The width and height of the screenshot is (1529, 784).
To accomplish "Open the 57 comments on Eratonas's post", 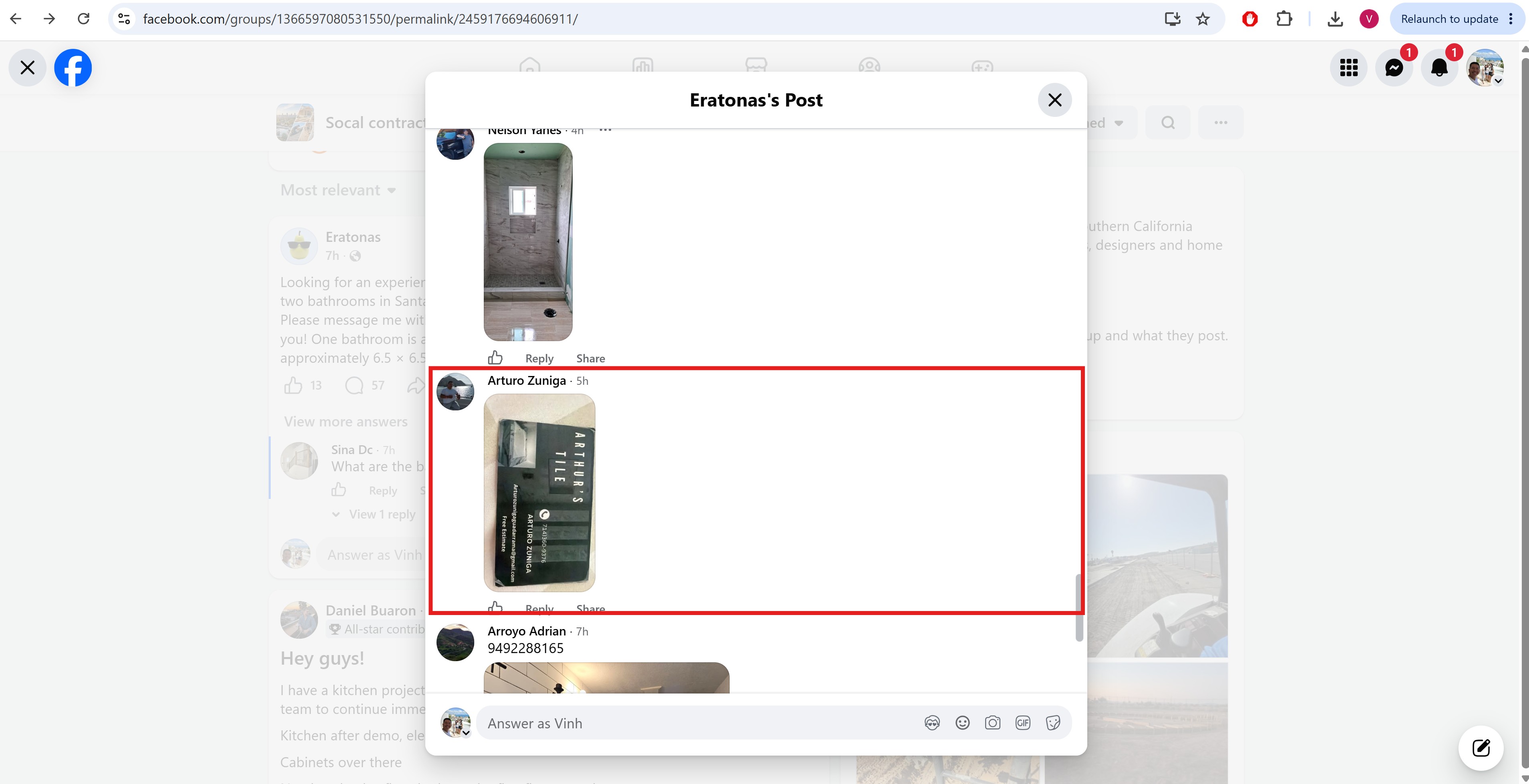I will [x=364, y=386].
